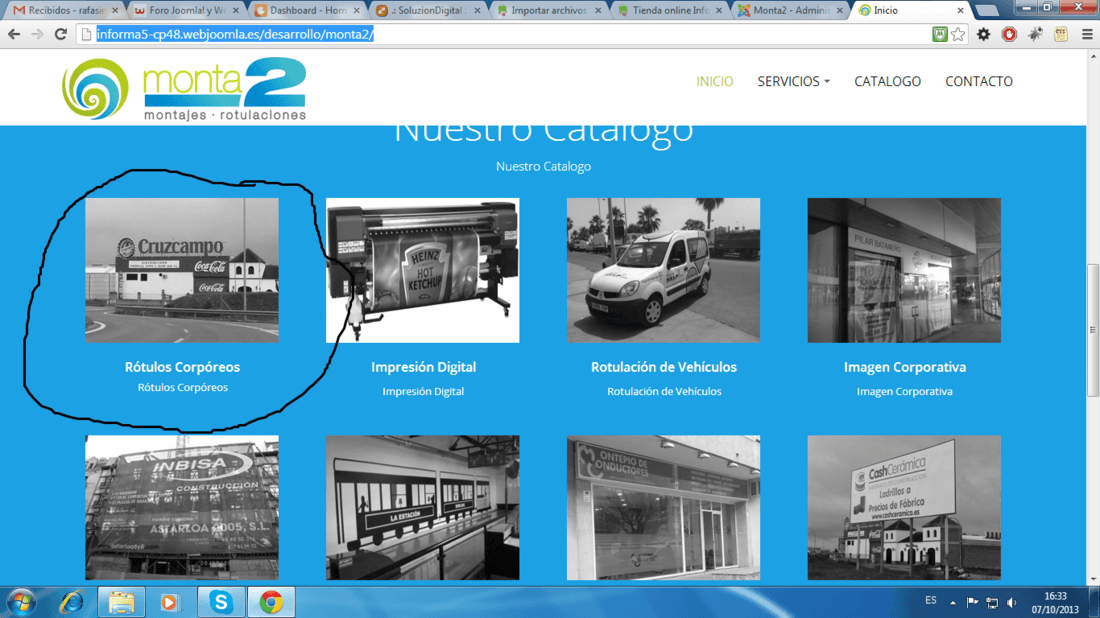Click the small 'Imagen Corporativa' caption text

904,391
